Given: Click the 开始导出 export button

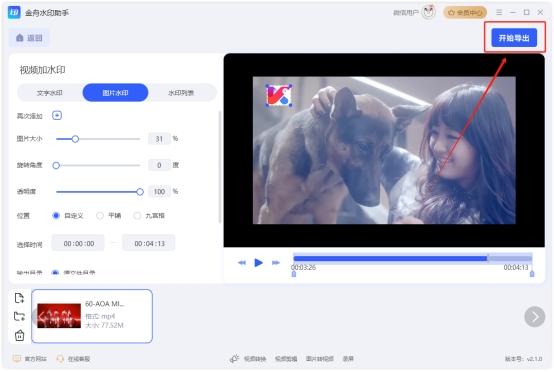Looking at the screenshot, I should [514, 38].
